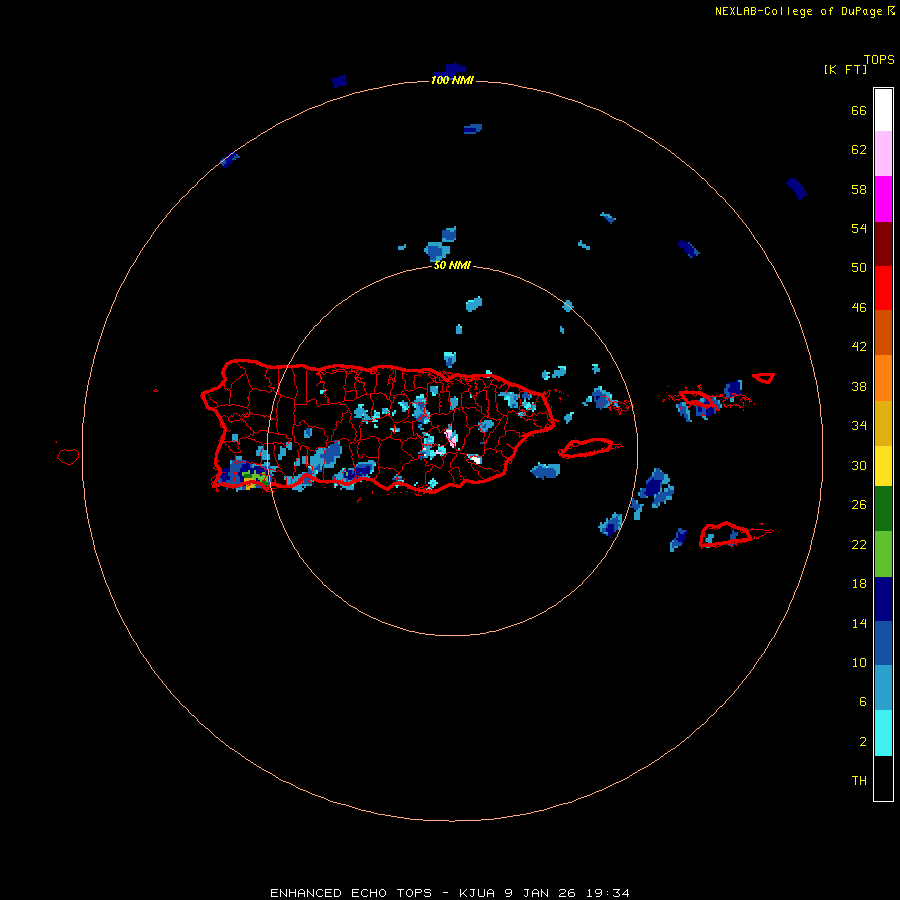Click the 2 legend value
Screen dimensions: 900x900
pos(863,742)
